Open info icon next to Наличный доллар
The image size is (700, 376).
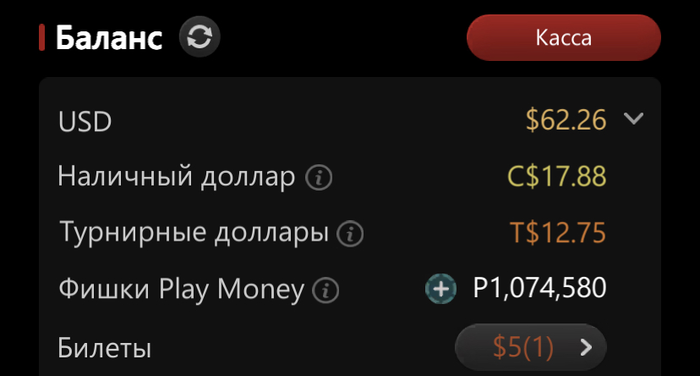(319, 177)
